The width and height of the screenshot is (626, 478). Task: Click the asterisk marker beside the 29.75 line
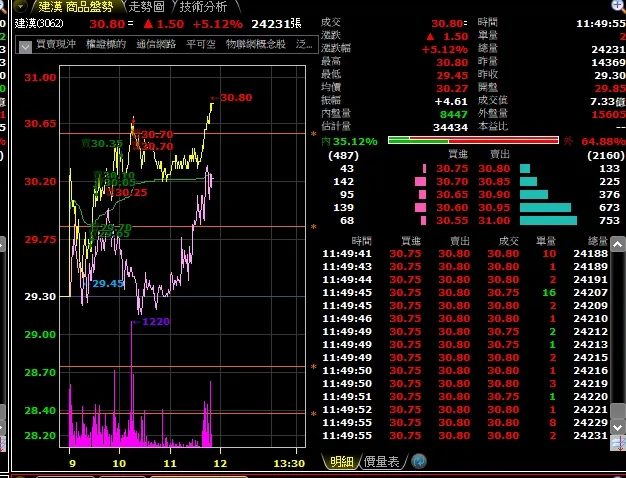point(314,228)
